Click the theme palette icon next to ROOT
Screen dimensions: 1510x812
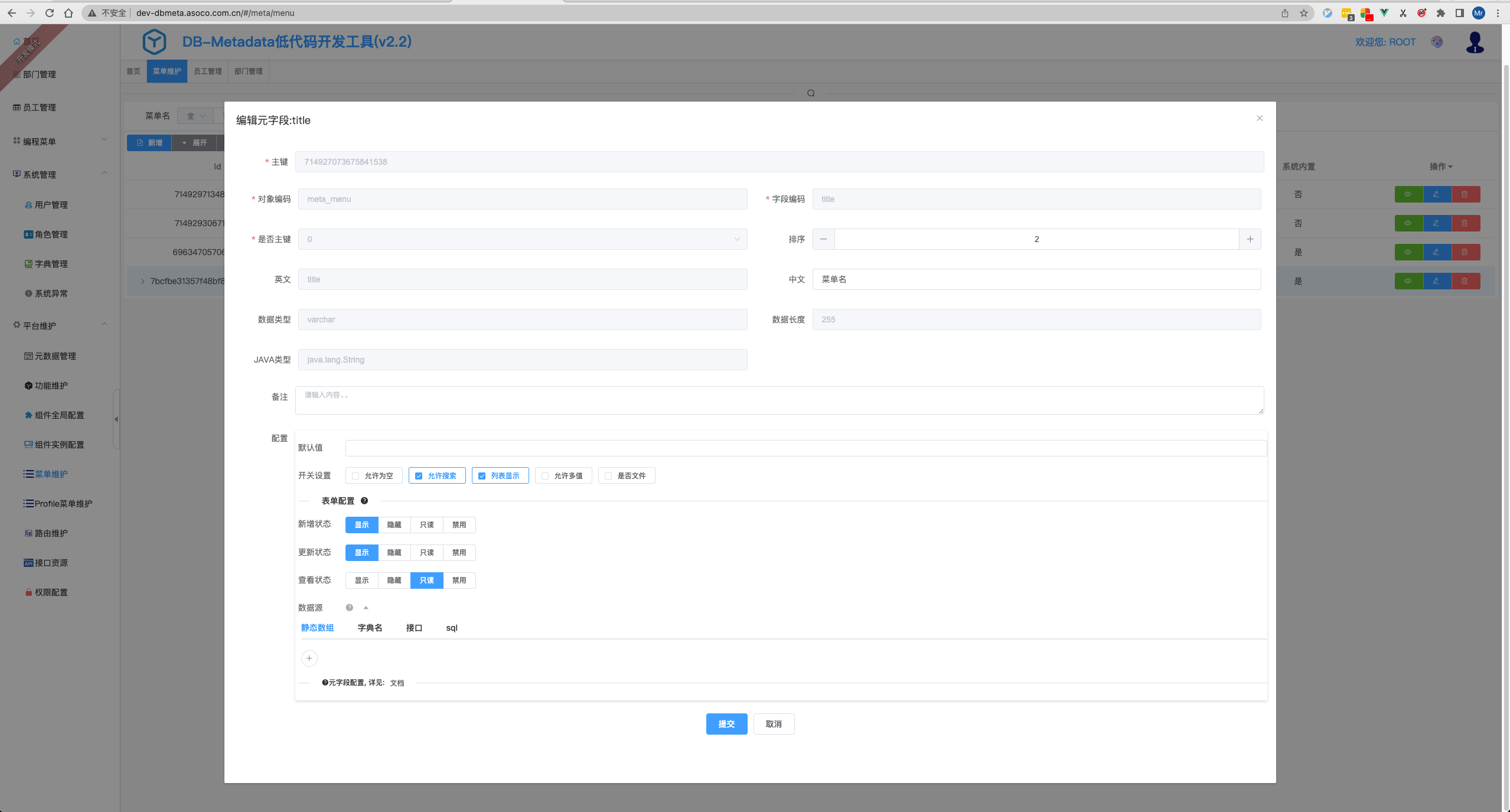[1437, 42]
